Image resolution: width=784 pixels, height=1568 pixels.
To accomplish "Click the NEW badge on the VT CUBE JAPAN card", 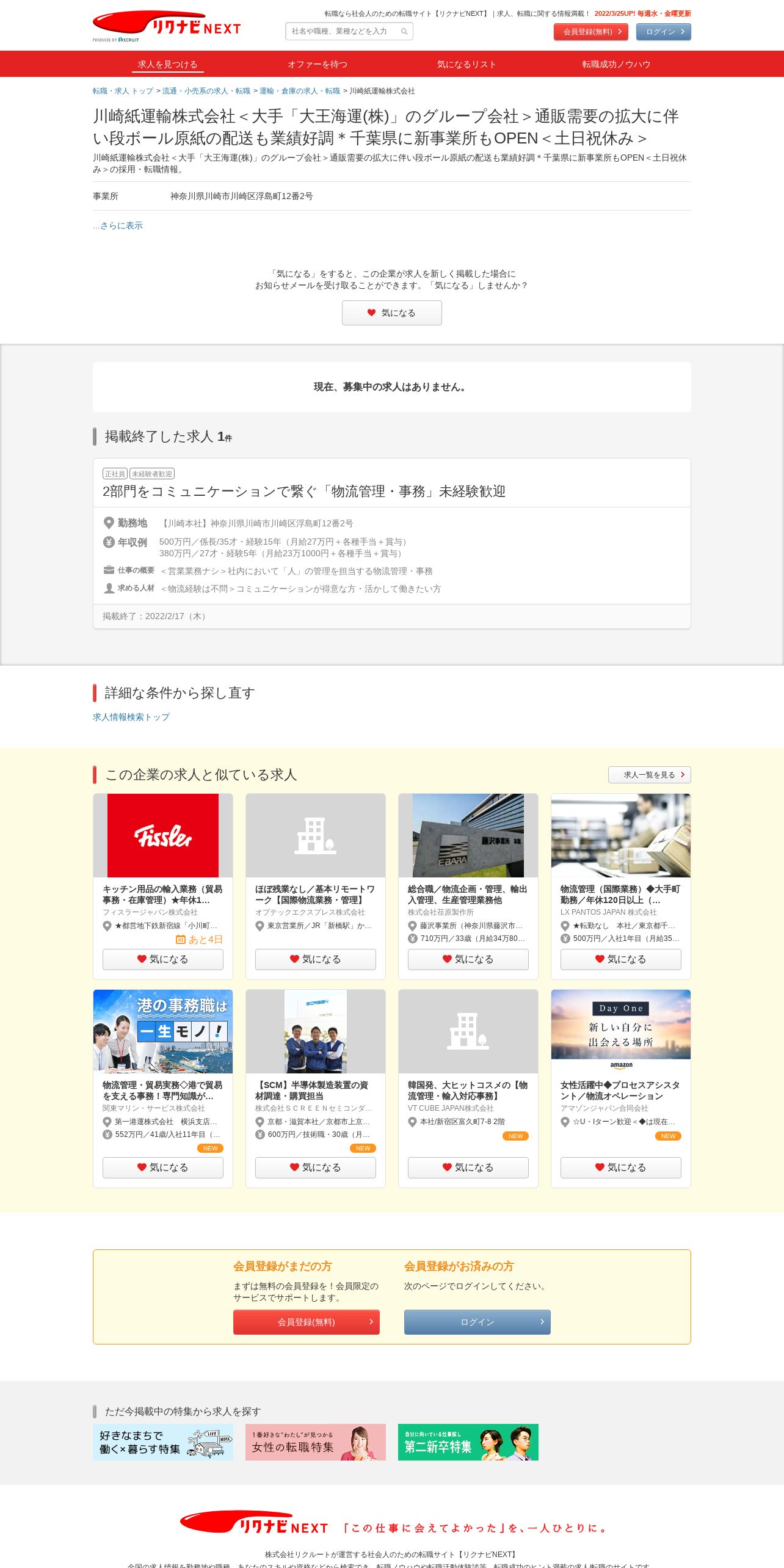I will [x=515, y=1136].
